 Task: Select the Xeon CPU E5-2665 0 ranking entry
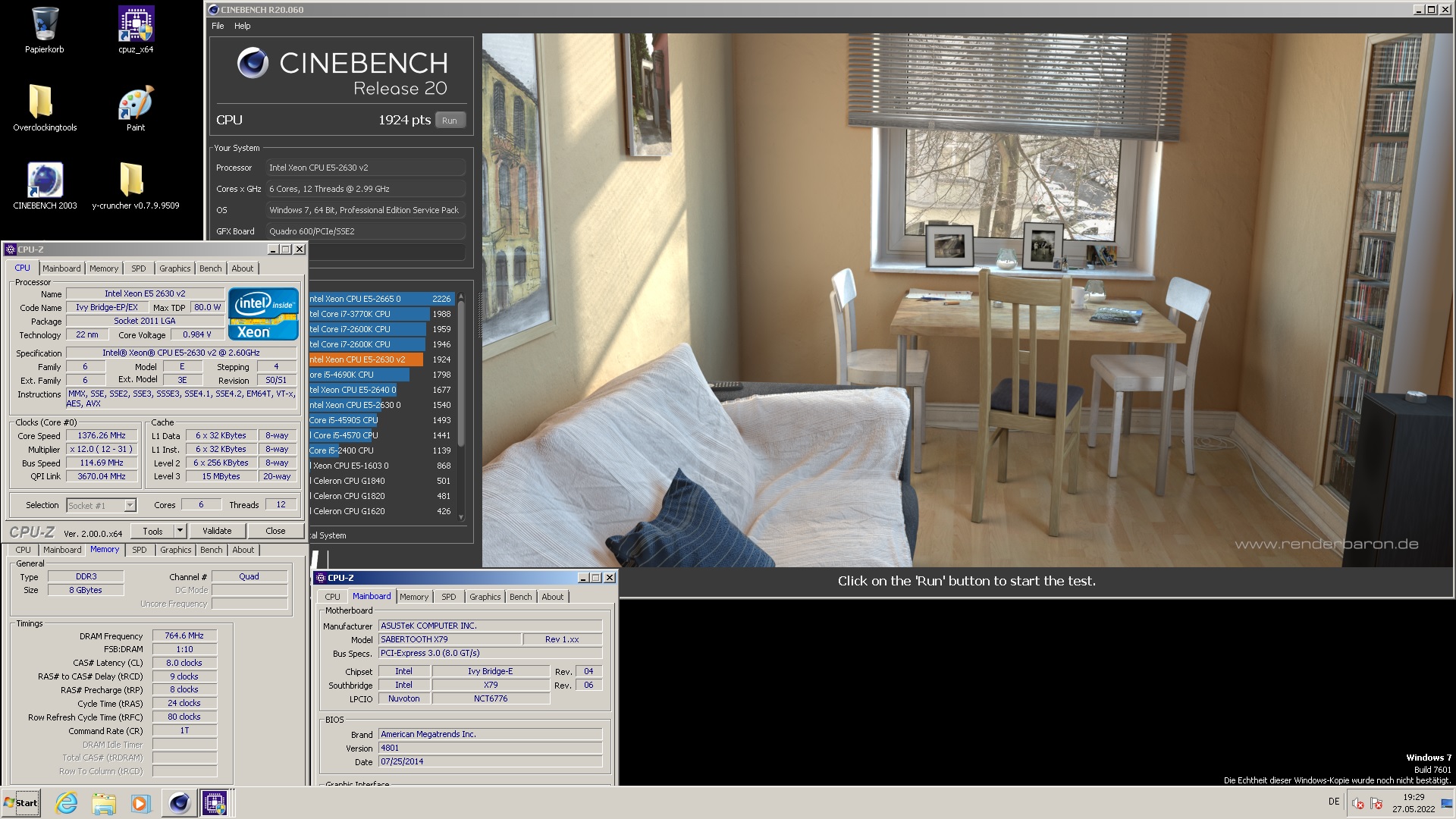381,299
